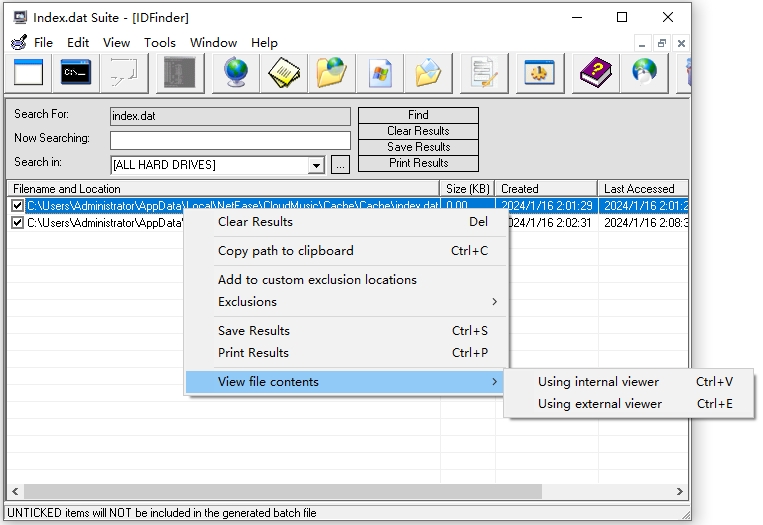Click the Search For index.dat field
The height and width of the screenshot is (525, 763).
click(x=230, y=116)
